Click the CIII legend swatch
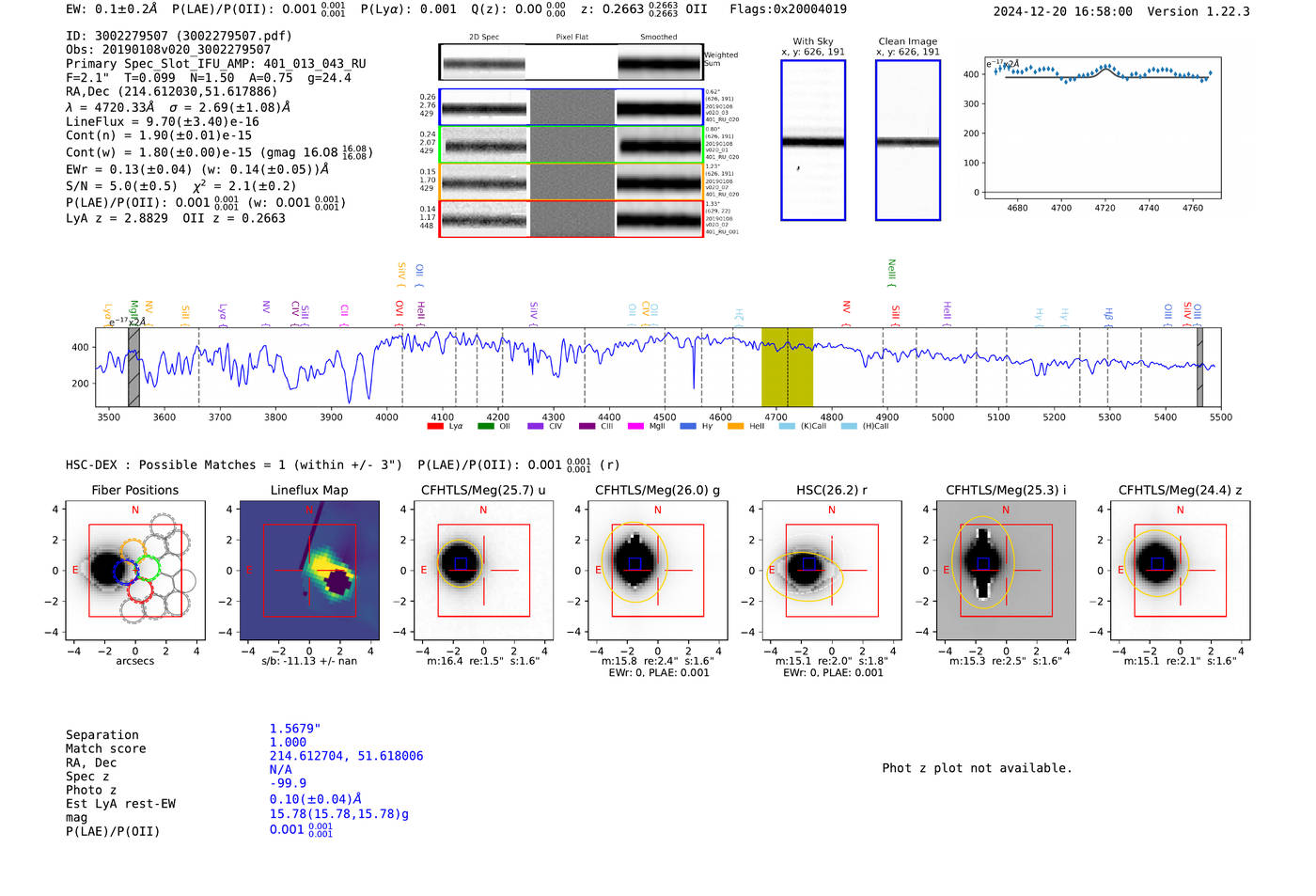The width and height of the screenshot is (1316, 896). 587,427
